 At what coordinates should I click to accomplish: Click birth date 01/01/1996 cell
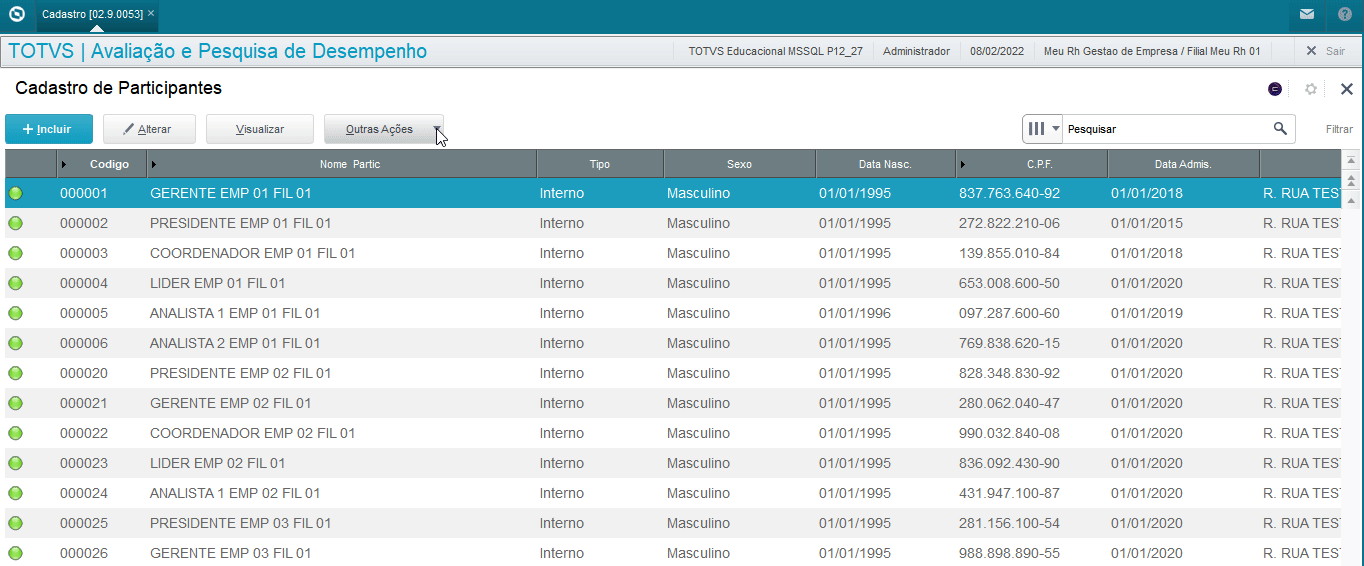coord(855,313)
